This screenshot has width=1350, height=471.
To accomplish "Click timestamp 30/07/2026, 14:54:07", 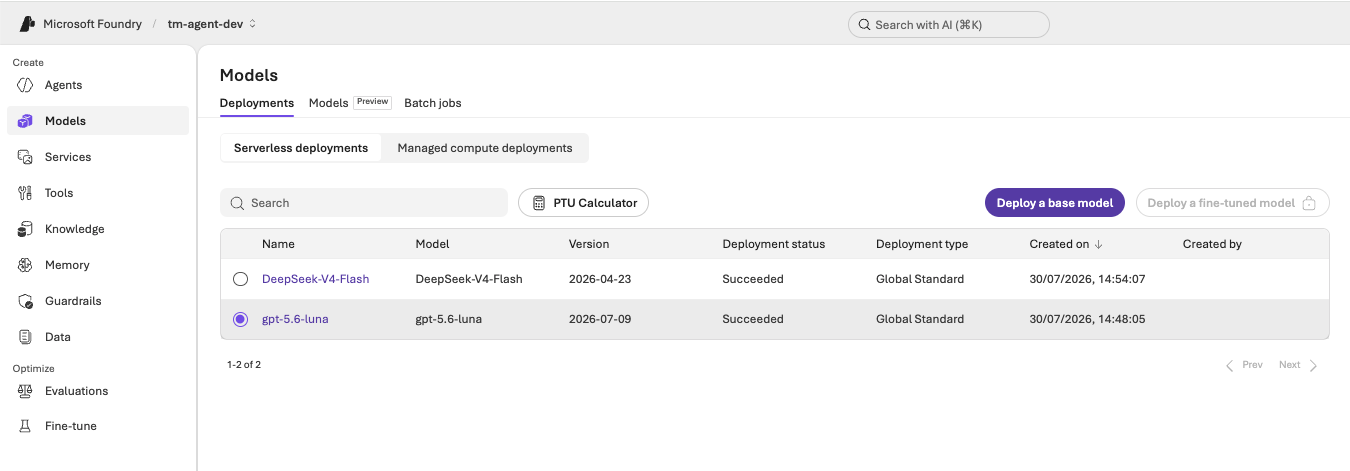I will (1087, 279).
